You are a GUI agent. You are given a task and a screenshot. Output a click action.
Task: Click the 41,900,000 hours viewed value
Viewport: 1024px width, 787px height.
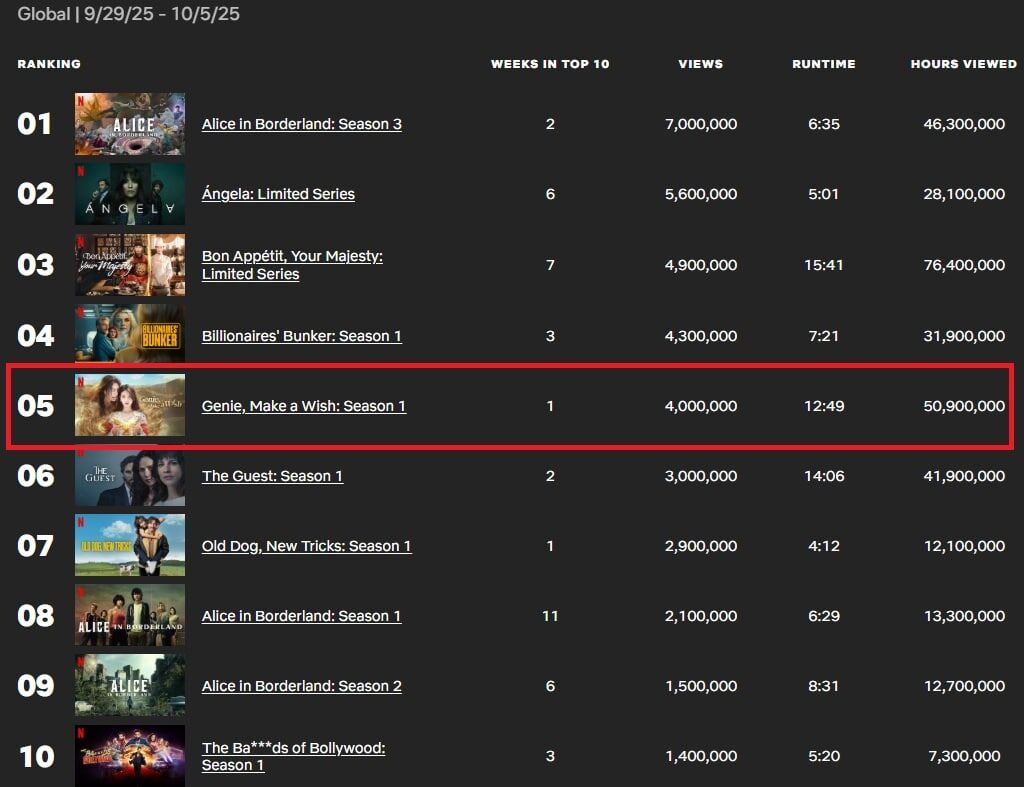click(964, 476)
